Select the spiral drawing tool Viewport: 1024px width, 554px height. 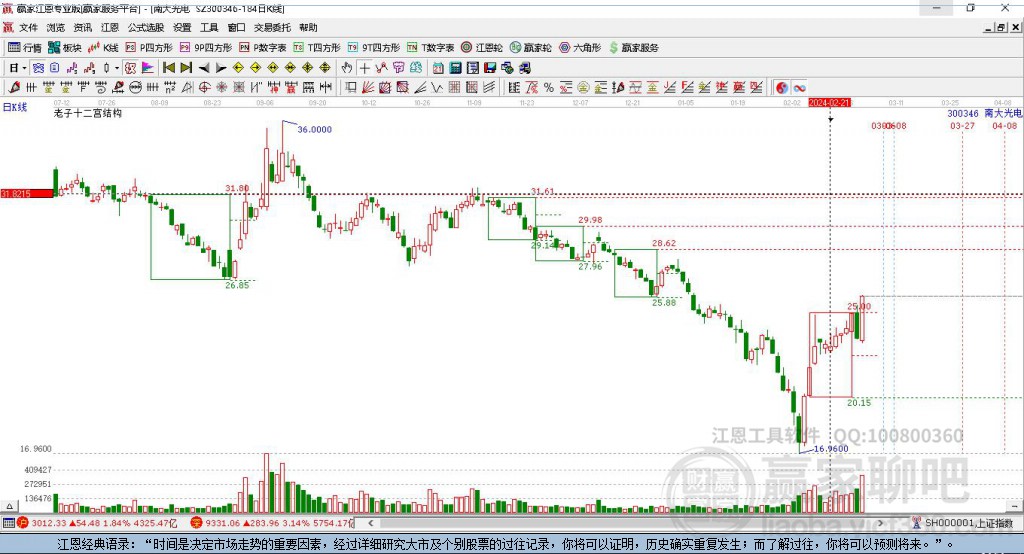100,88
